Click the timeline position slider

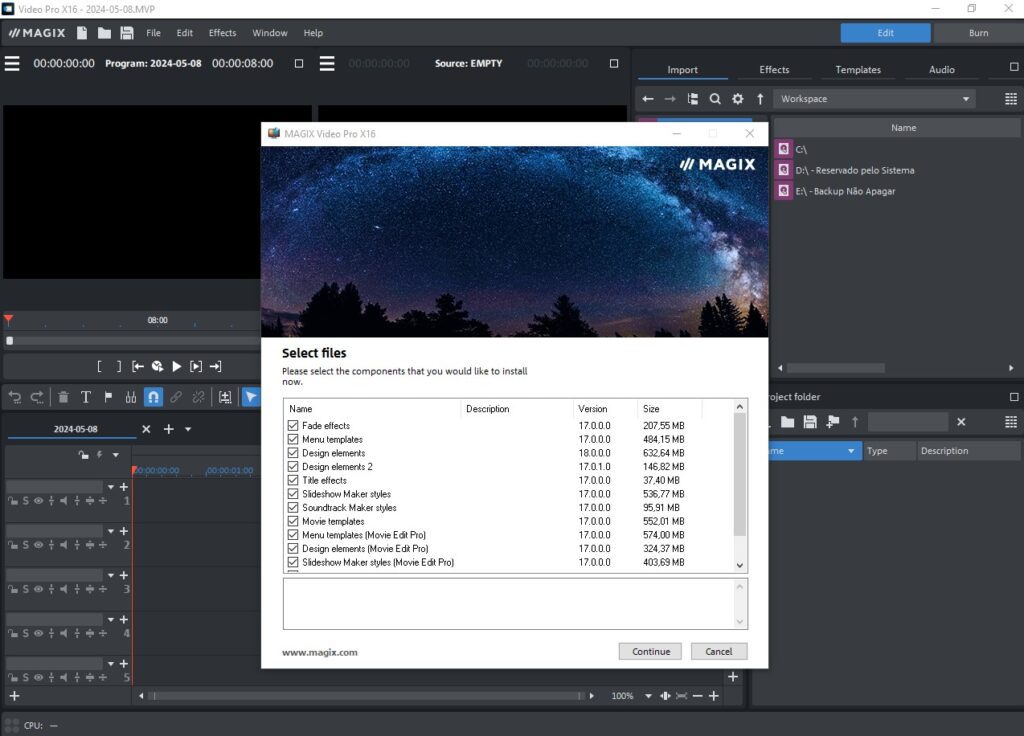[10, 340]
